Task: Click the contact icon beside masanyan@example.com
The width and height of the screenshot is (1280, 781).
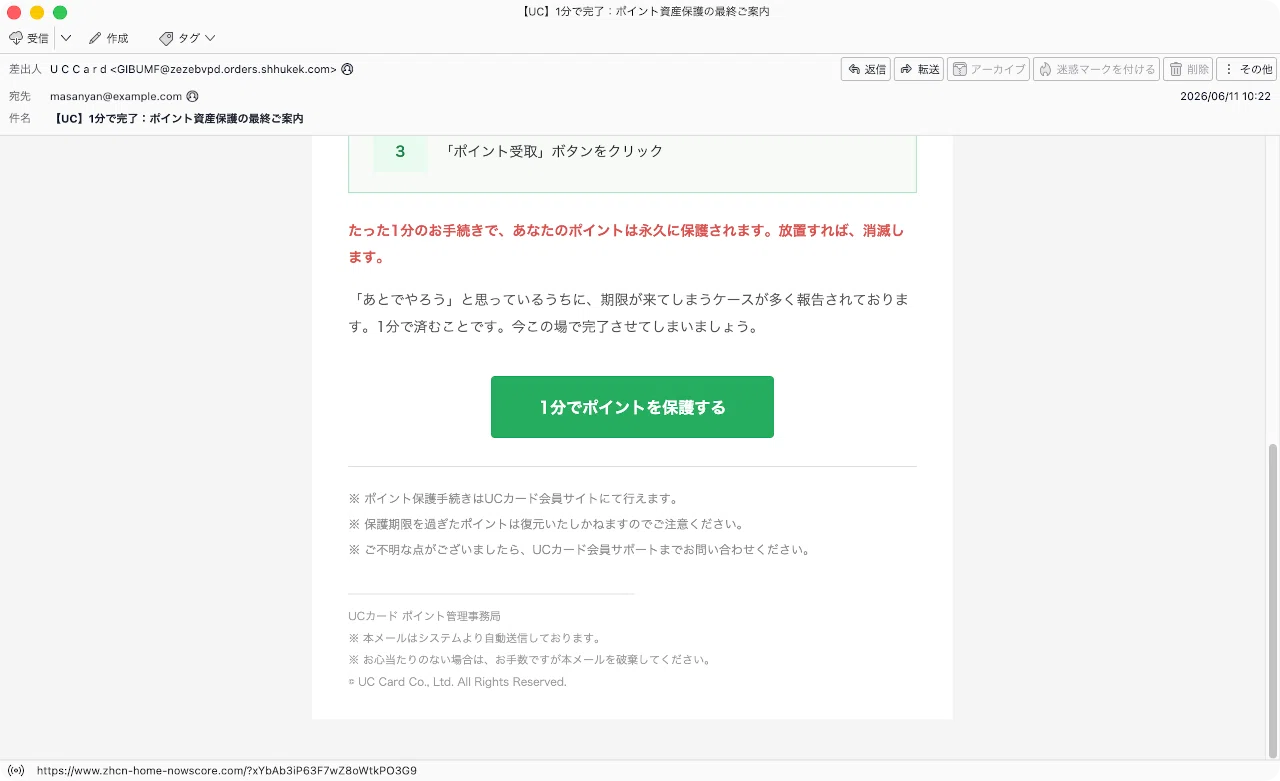Action: pyautogui.click(x=192, y=97)
